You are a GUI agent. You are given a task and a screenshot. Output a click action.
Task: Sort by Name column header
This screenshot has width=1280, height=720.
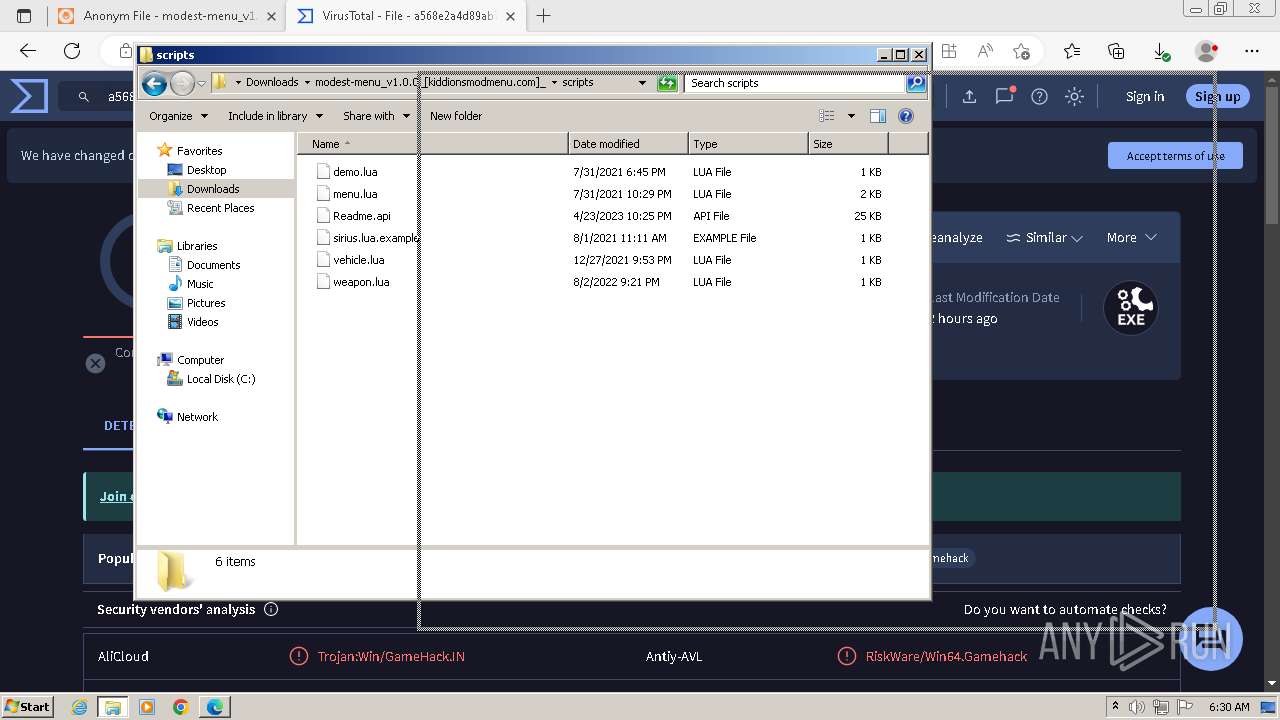[x=432, y=144]
